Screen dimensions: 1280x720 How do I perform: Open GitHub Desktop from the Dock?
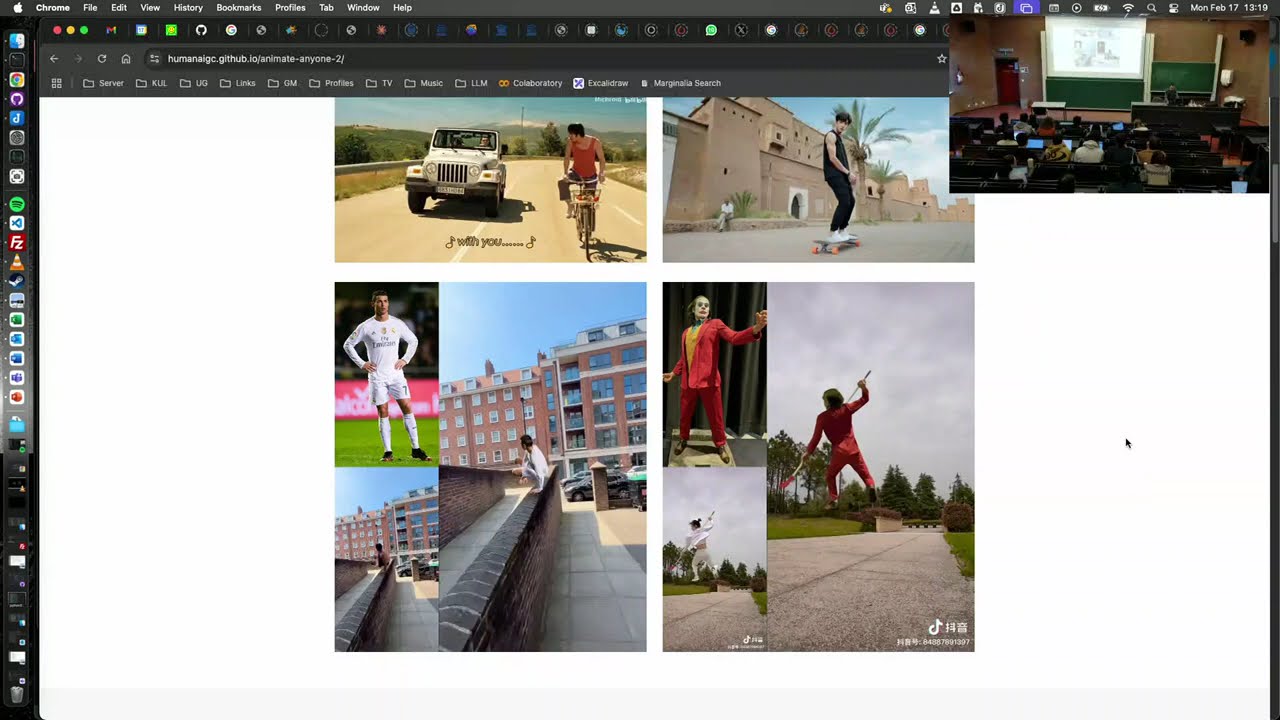coord(17,99)
